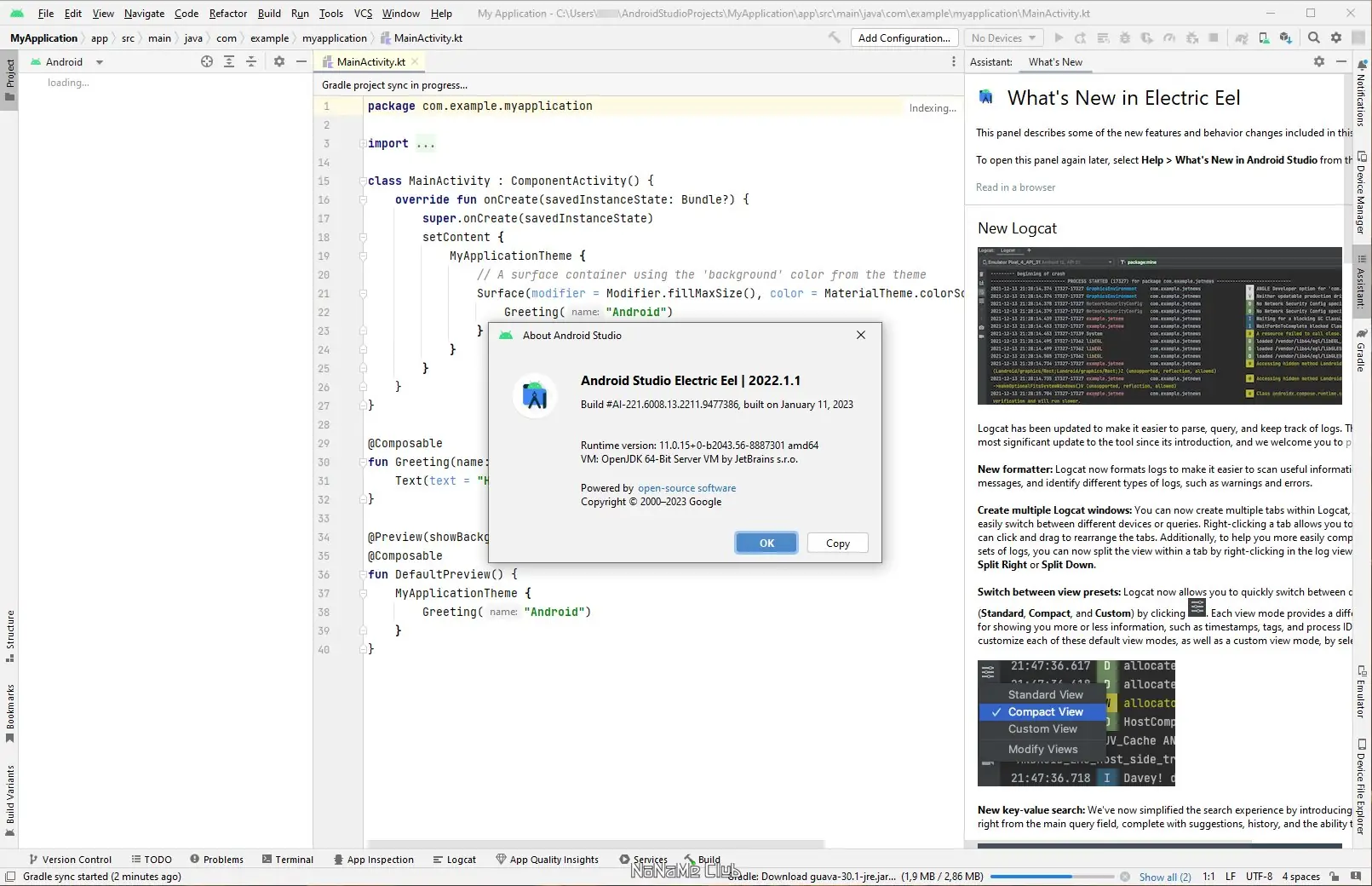Click Read in a browser link
The image size is (1372, 886).
coord(1015,187)
